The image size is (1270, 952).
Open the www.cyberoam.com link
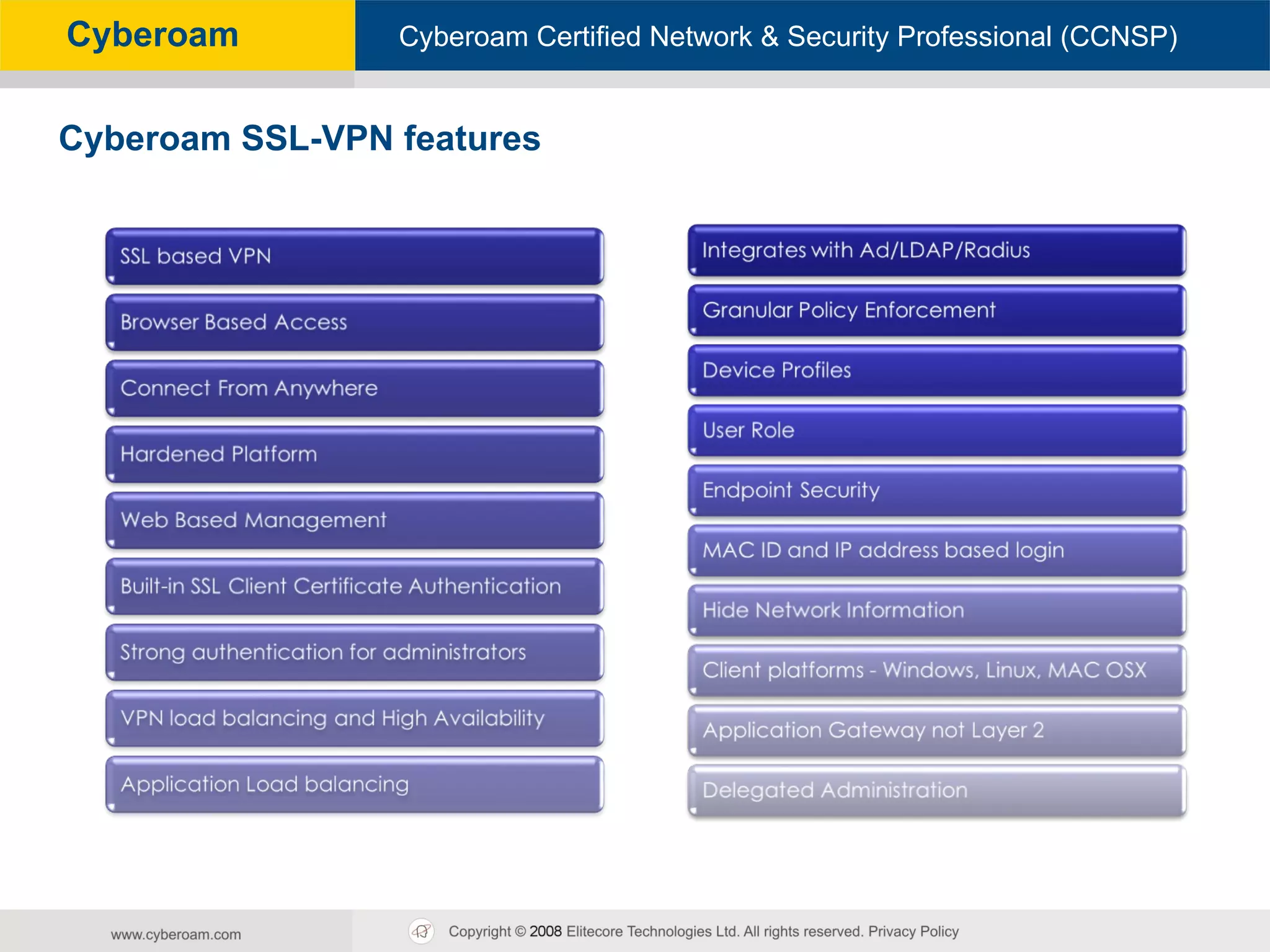tap(176, 934)
